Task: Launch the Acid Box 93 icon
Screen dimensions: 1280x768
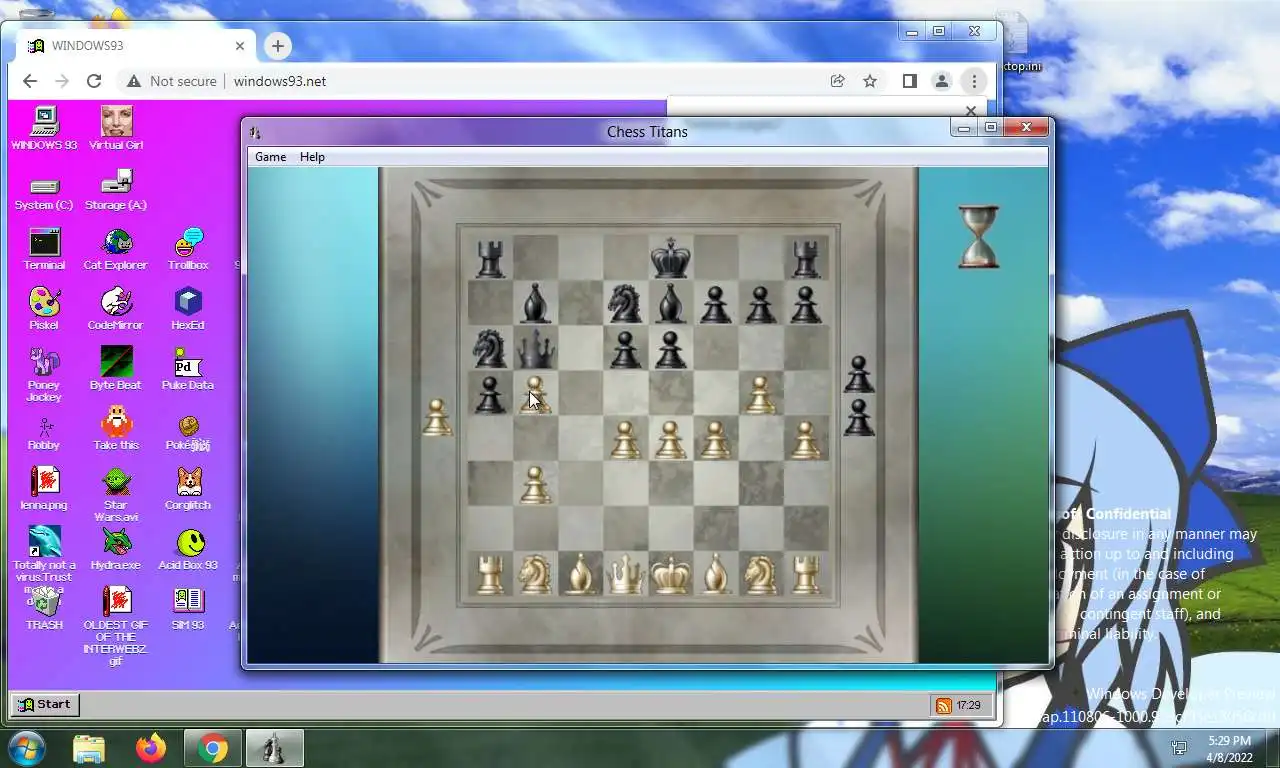Action: click(188, 549)
